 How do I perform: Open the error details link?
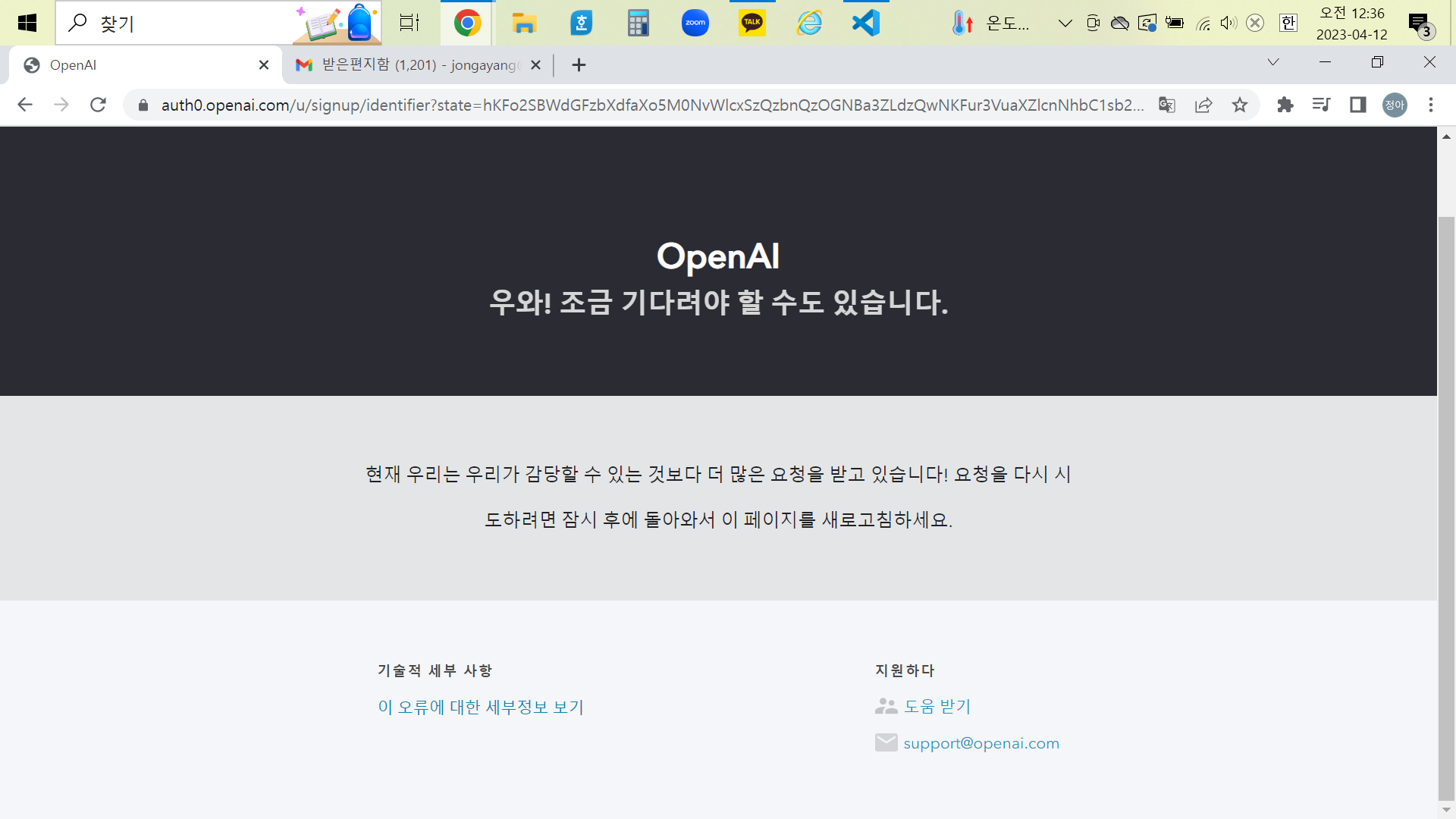[x=481, y=707]
